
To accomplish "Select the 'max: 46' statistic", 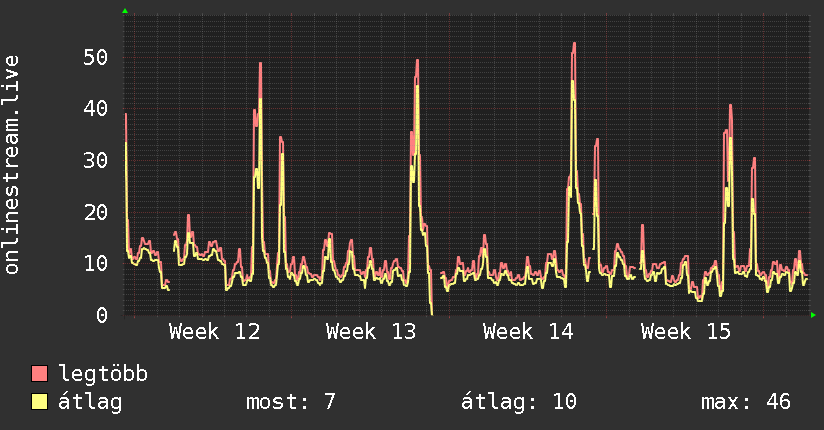I will pos(746,402).
